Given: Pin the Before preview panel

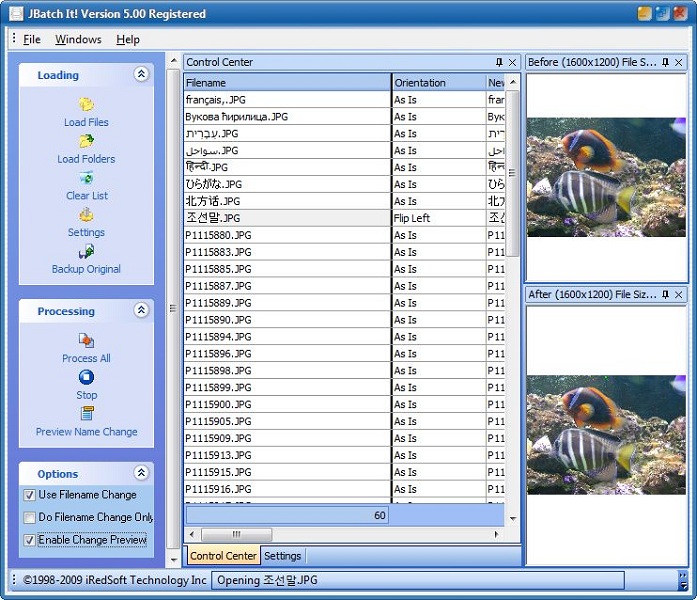Looking at the screenshot, I should [x=665, y=62].
